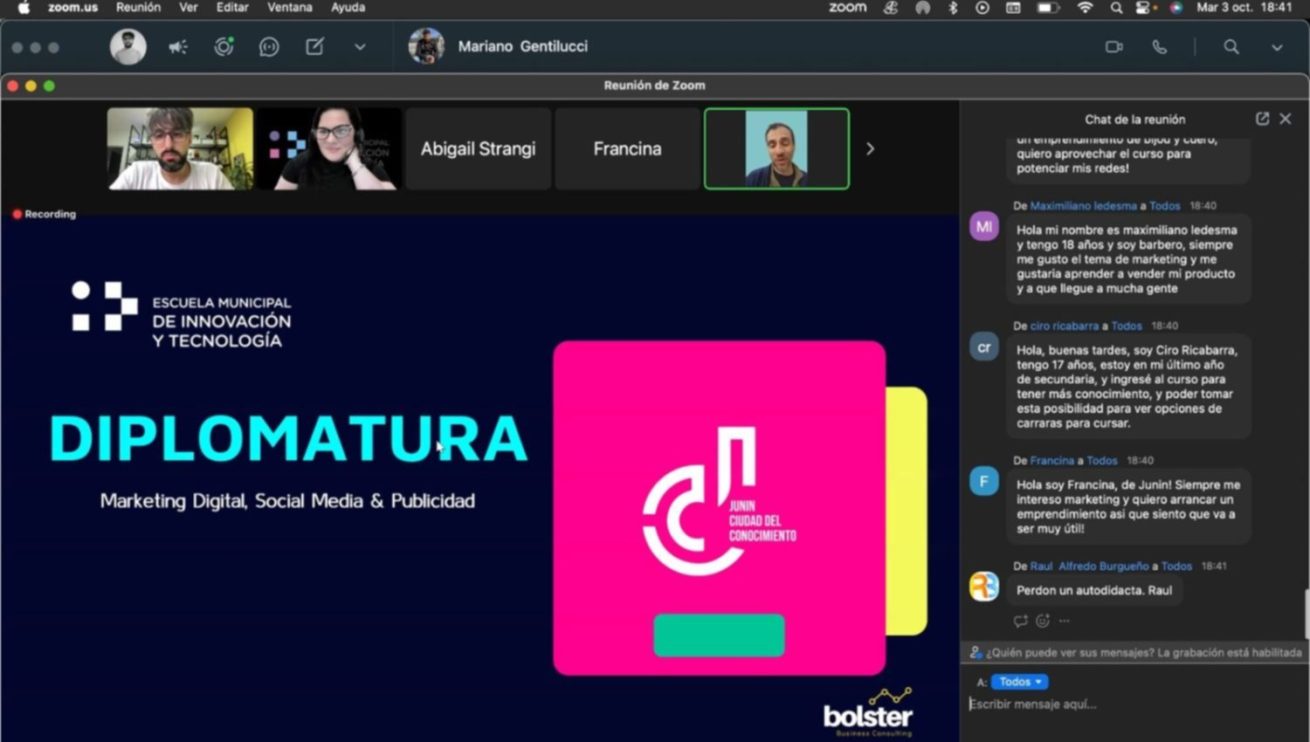Open Spotlight search in the menu bar
Image resolution: width=1310 pixels, height=742 pixels.
click(1116, 7)
